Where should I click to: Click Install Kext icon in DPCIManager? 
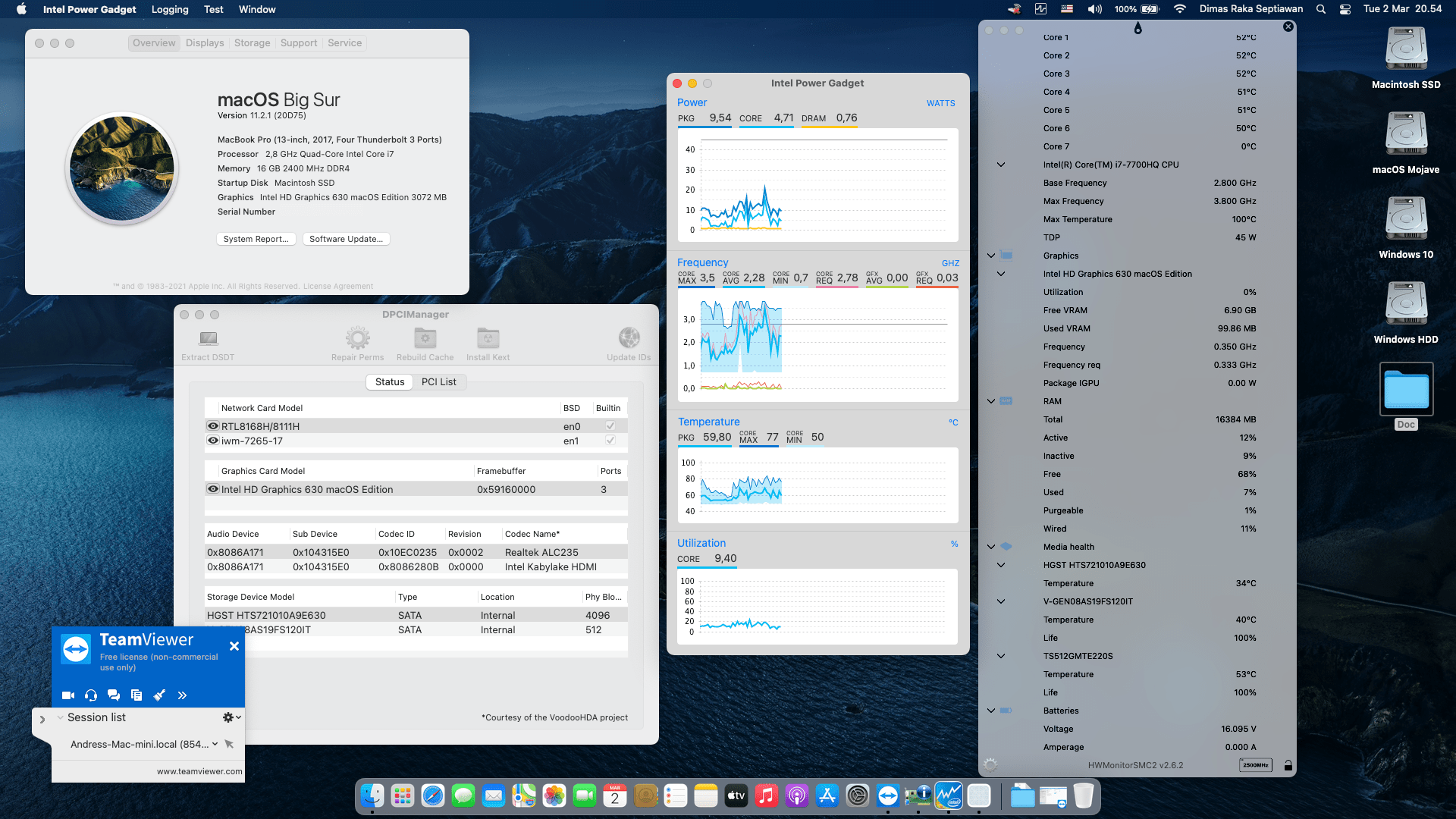(x=488, y=337)
